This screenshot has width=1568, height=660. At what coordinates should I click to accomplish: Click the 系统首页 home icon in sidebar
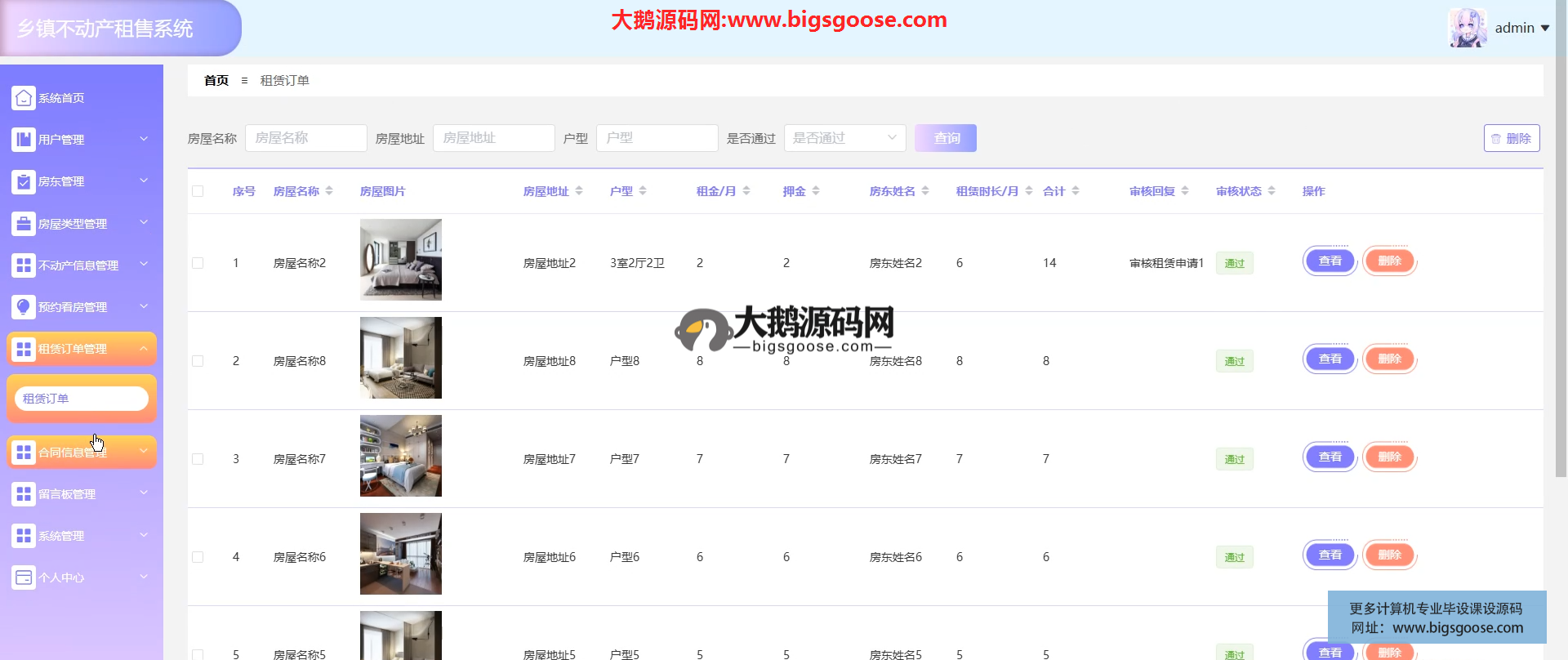click(24, 98)
